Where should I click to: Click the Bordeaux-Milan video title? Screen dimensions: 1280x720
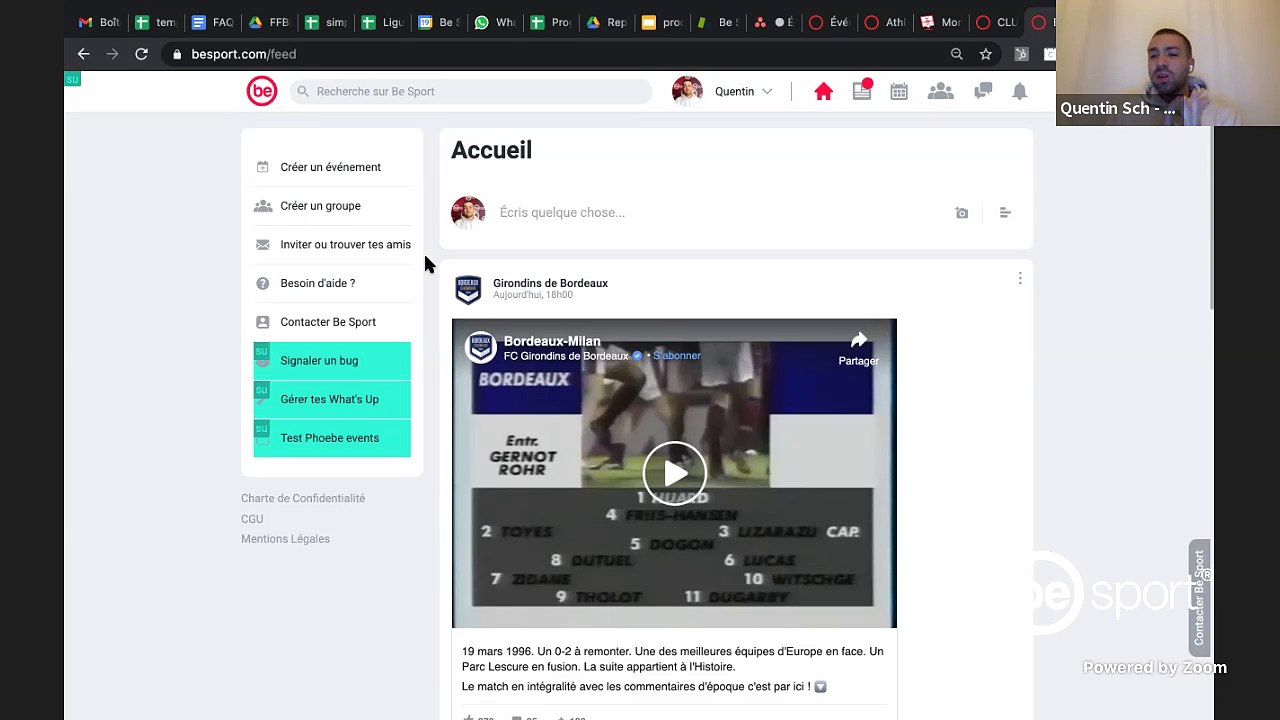[552, 341]
